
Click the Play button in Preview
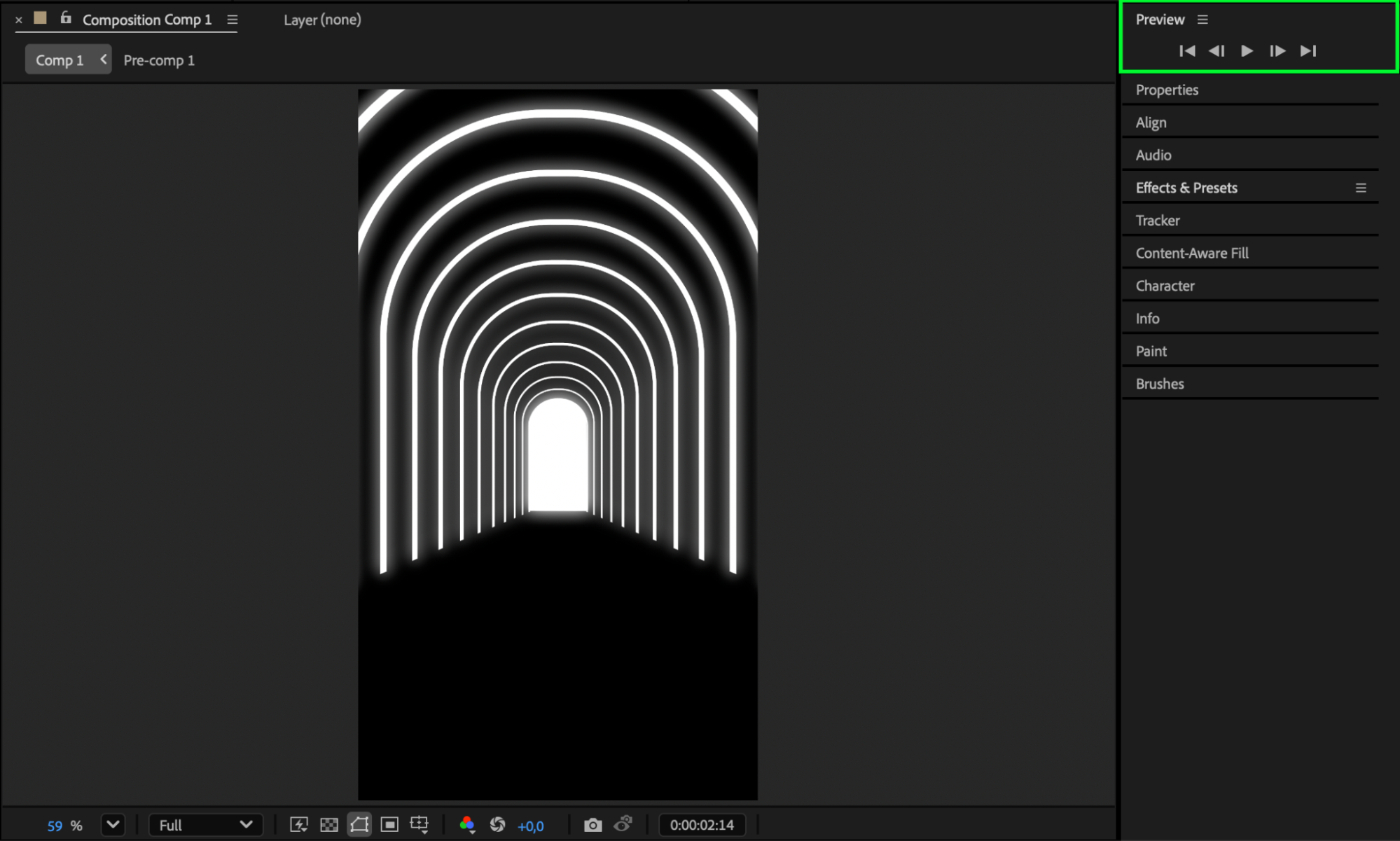[1247, 50]
